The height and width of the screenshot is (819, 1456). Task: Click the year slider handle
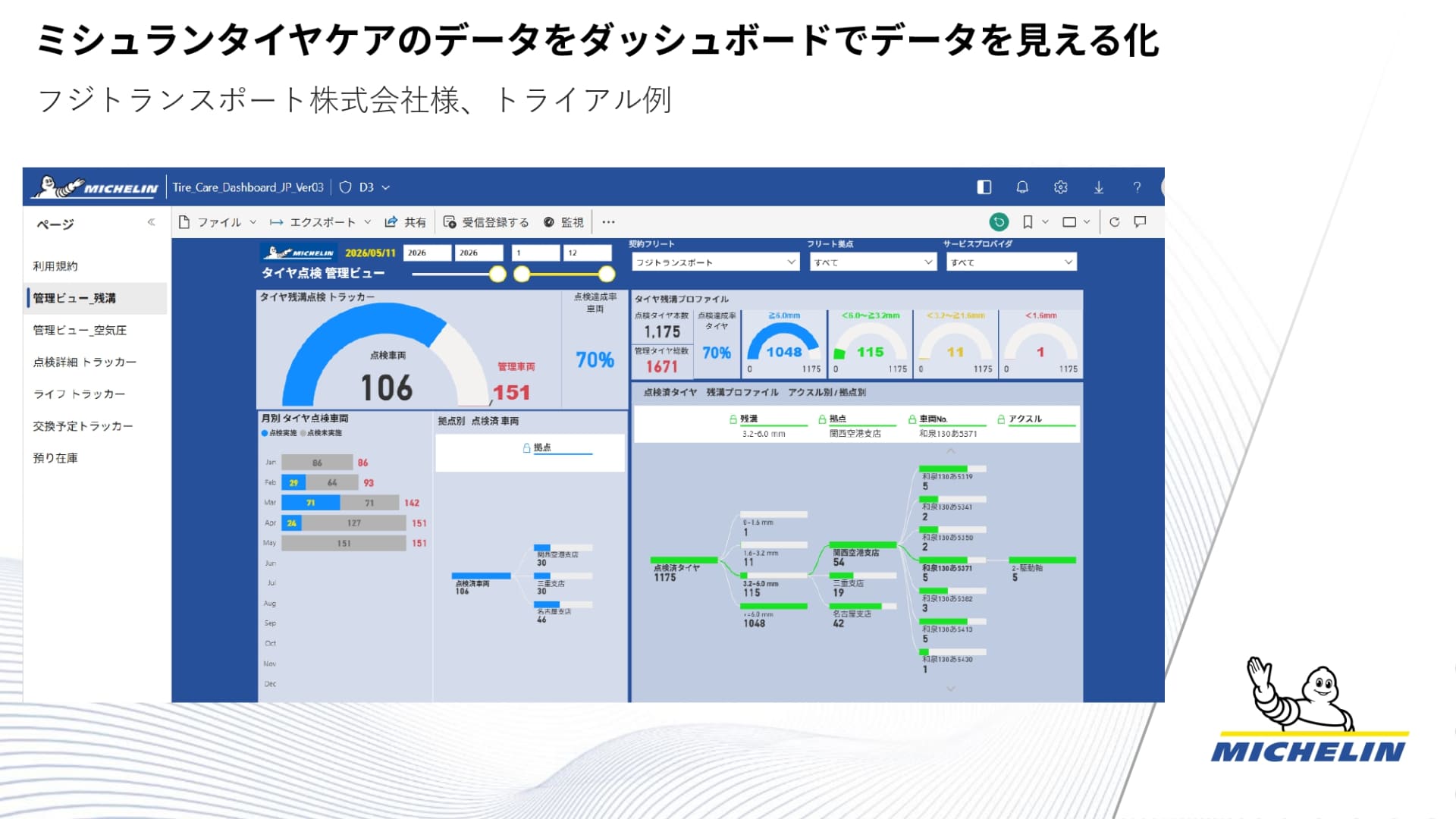tap(497, 274)
